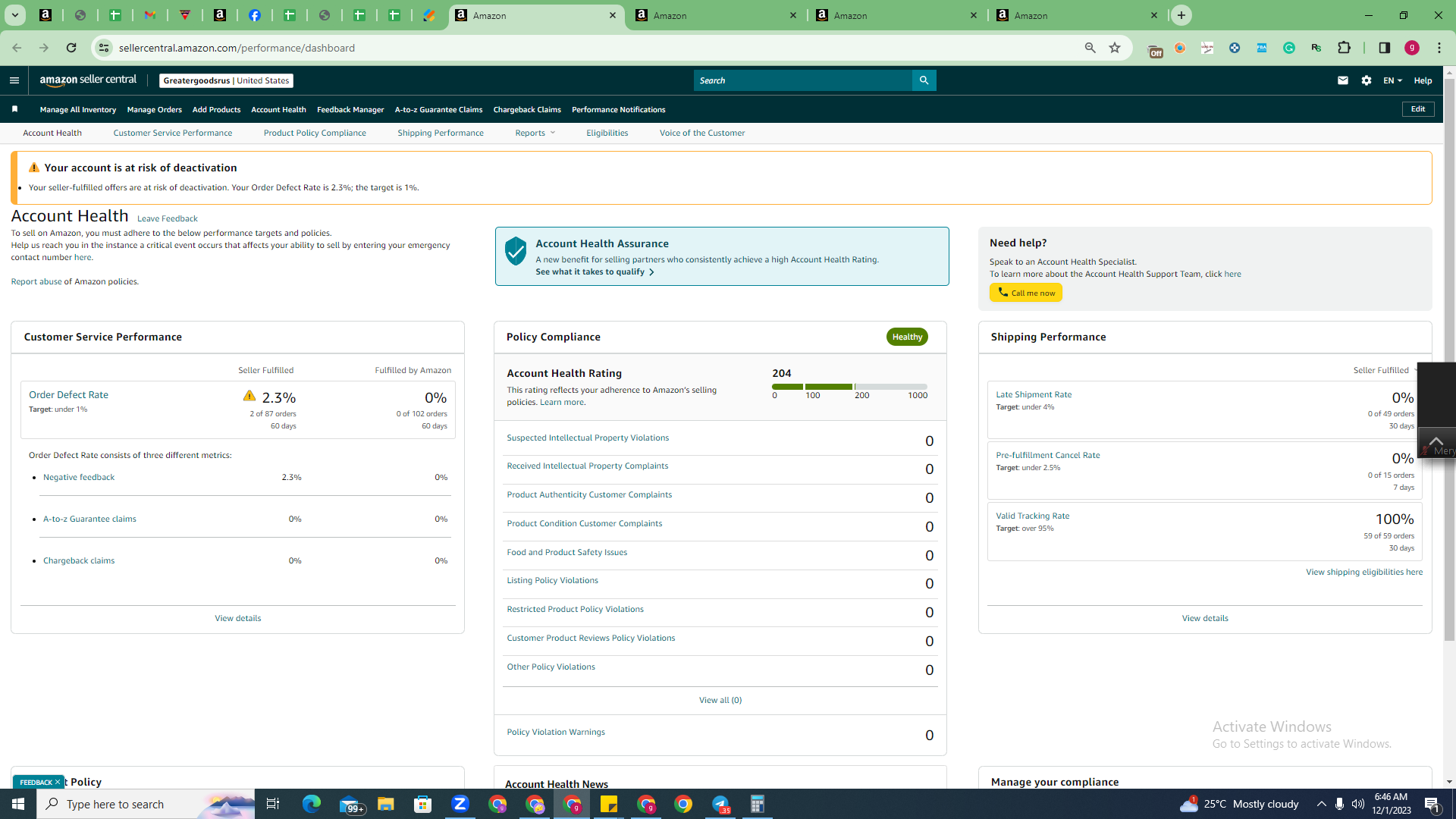
Task: Click into the Seller Central search field
Action: point(803,80)
